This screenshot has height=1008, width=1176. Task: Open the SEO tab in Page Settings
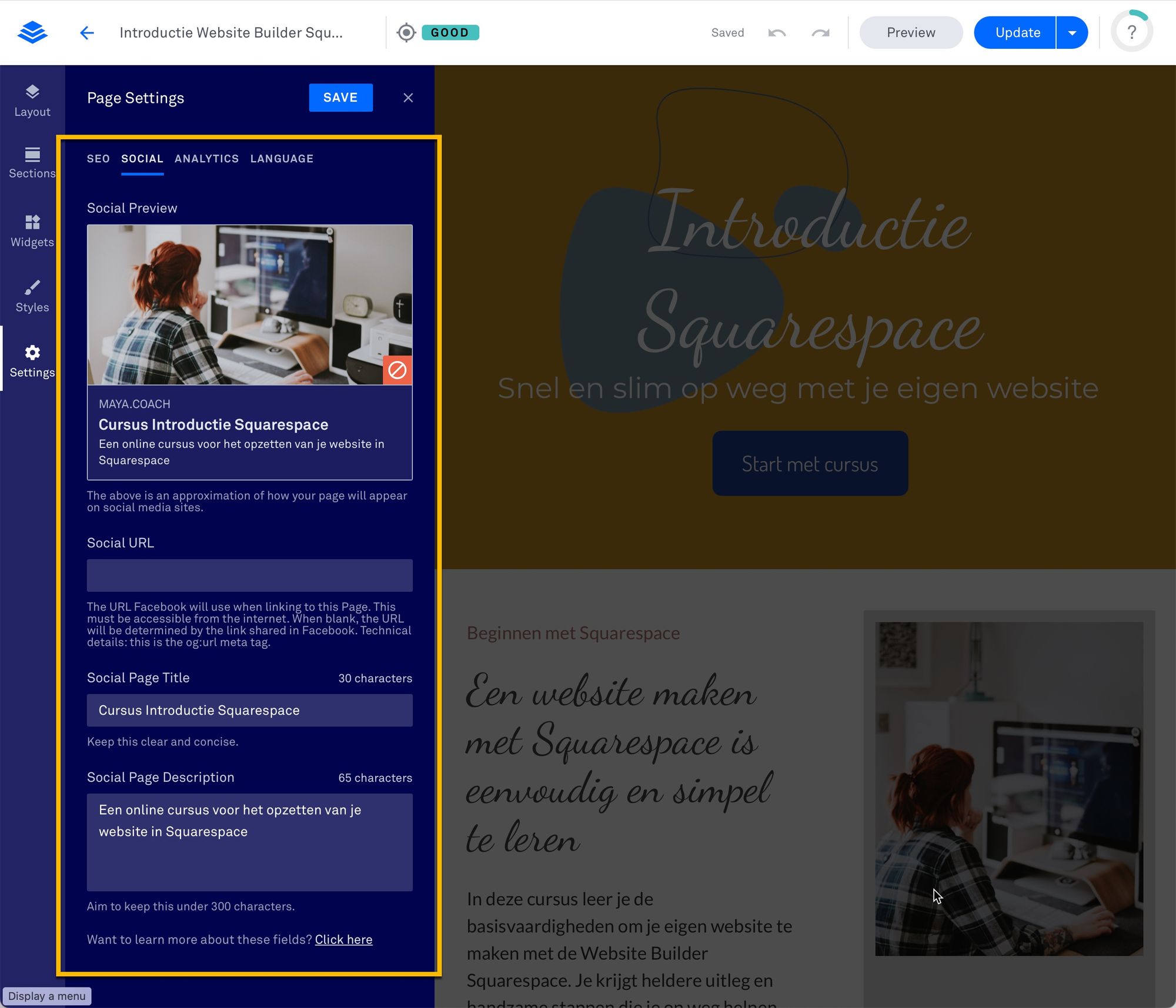pyautogui.click(x=98, y=158)
